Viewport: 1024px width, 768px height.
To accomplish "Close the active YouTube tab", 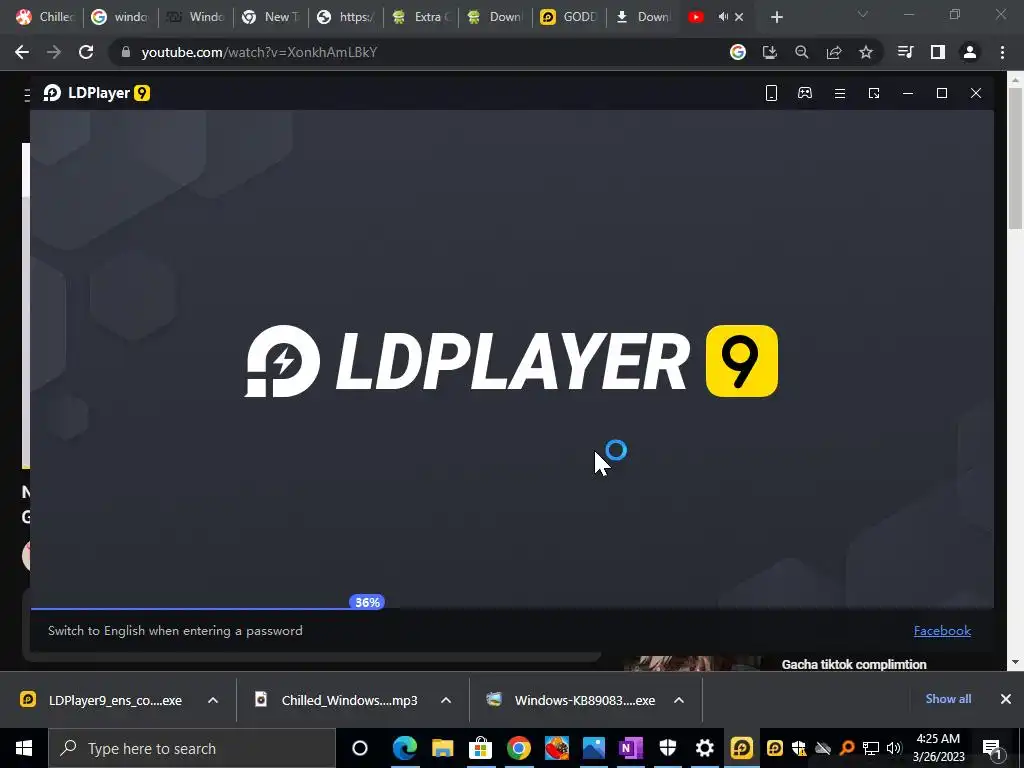I will pyautogui.click(x=739, y=17).
